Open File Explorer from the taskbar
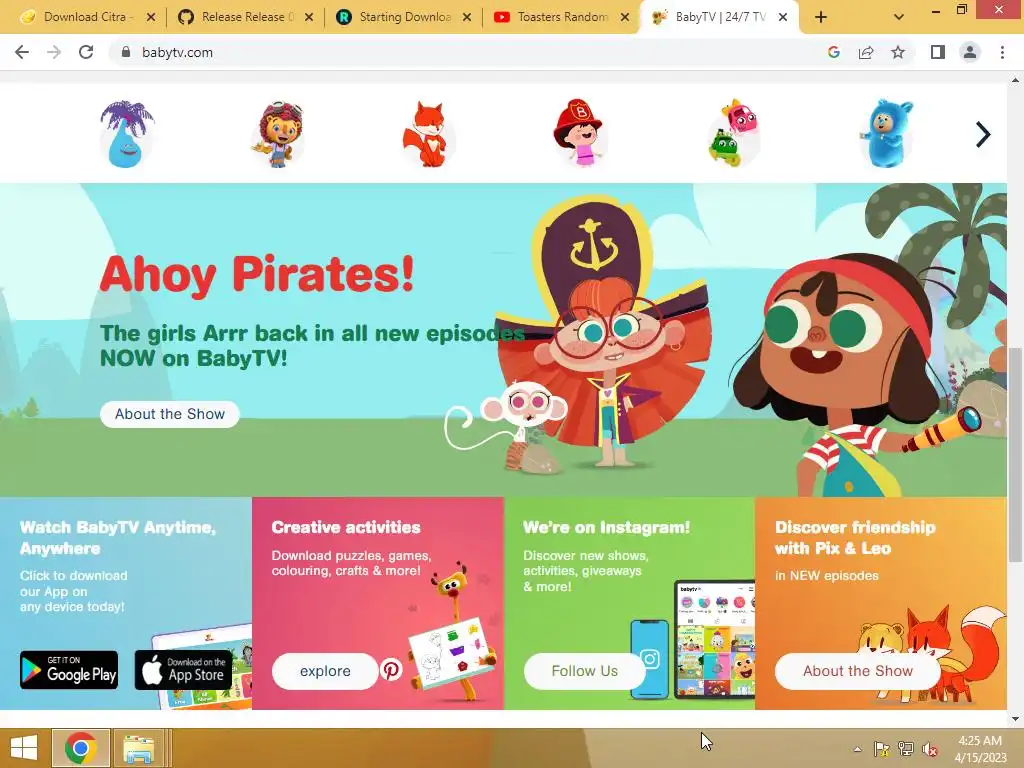The image size is (1024, 768). pyautogui.click(x=138, y=748)
